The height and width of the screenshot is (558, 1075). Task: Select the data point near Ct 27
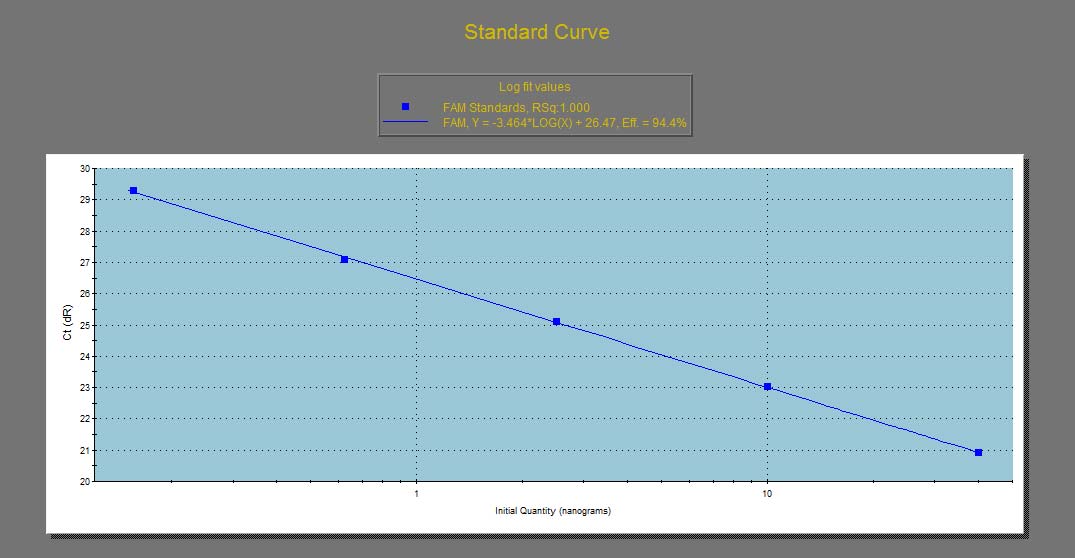click(x=344, y=259)
